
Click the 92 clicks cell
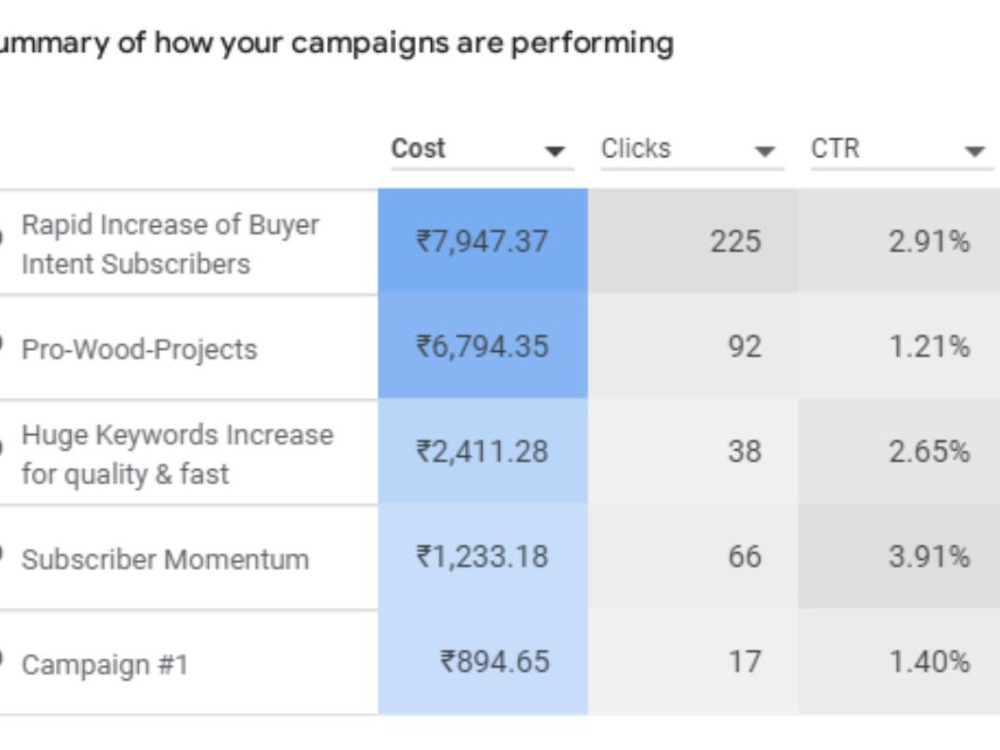(x=693, y=346)
